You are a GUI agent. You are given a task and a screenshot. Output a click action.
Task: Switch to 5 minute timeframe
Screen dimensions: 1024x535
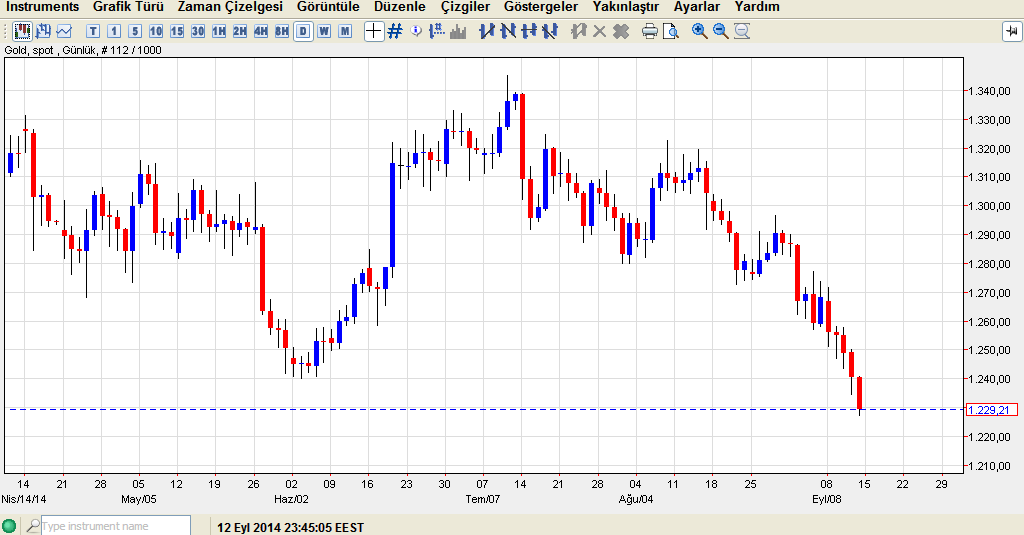pyautogui.click(x=135, y=31)
